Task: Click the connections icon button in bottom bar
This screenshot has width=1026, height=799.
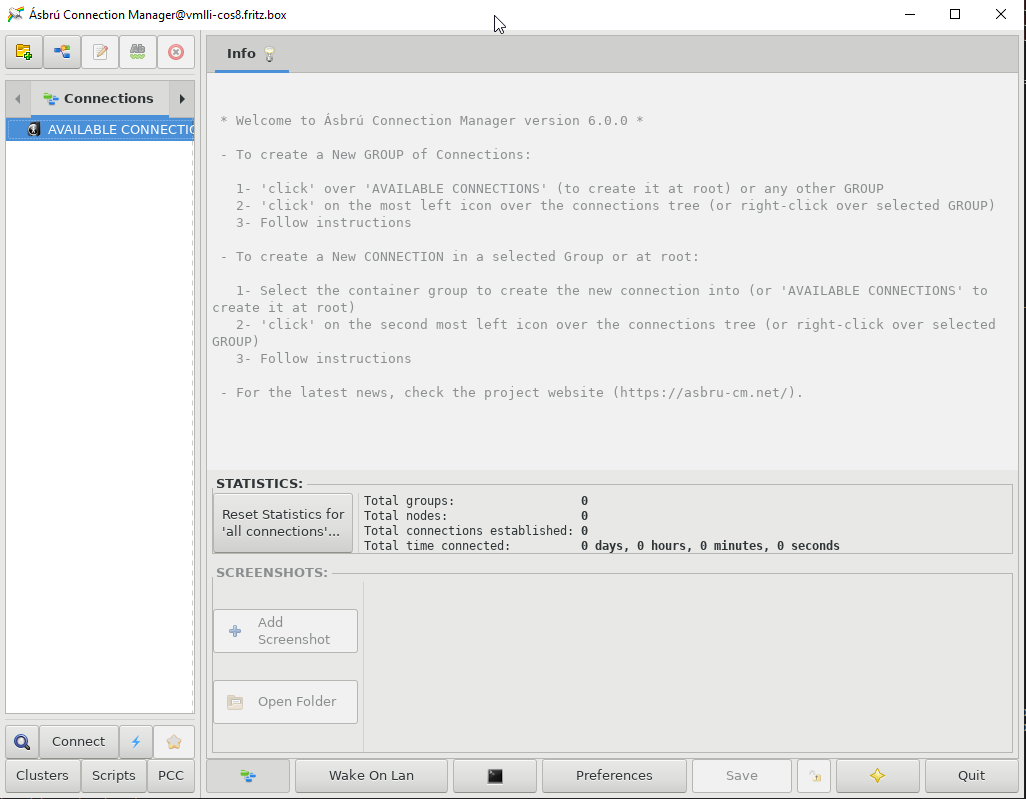Action: (x=248, y=775)
